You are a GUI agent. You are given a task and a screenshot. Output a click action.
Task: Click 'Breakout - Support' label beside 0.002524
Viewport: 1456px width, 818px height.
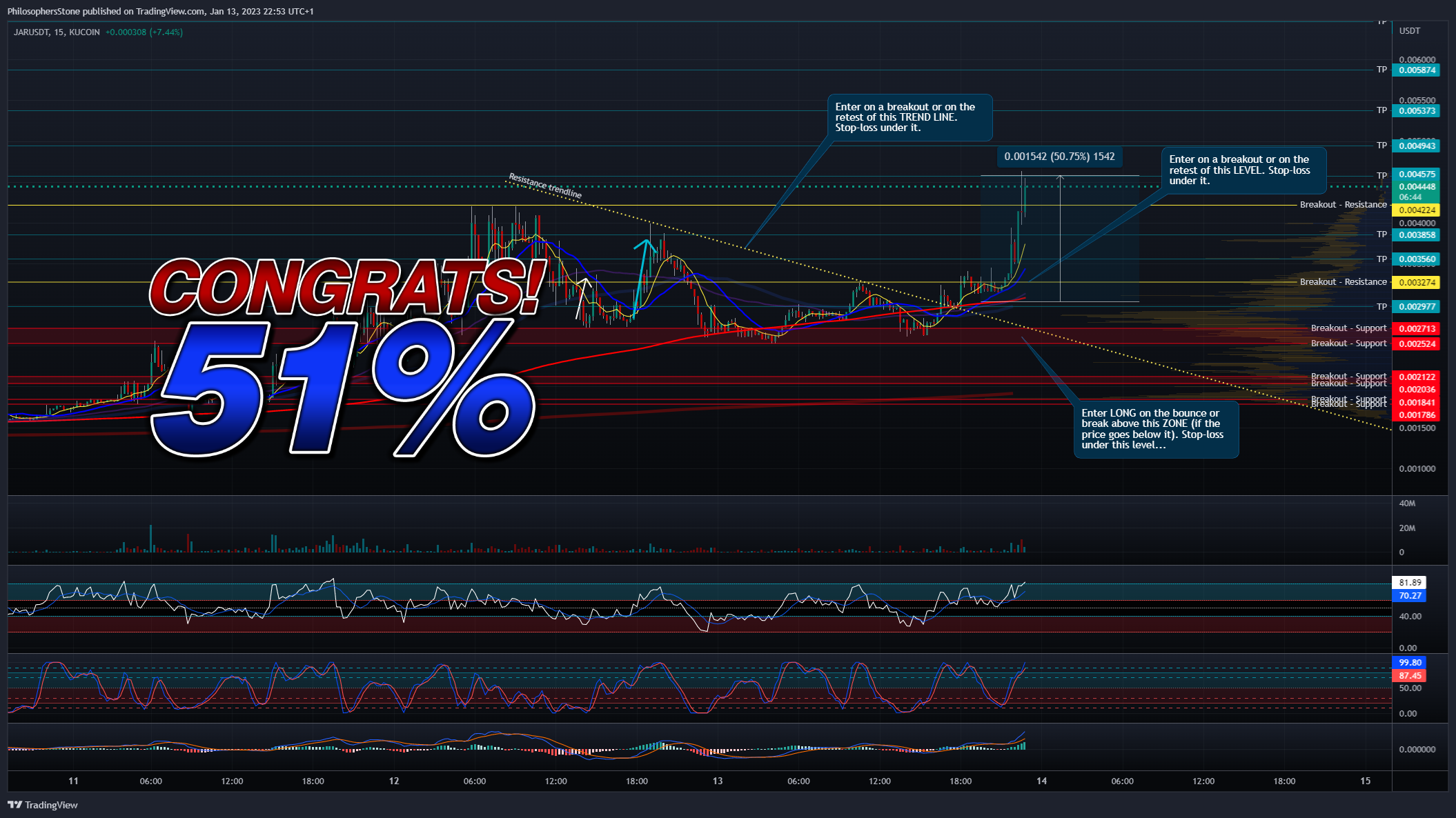(x=1348, y=343)
